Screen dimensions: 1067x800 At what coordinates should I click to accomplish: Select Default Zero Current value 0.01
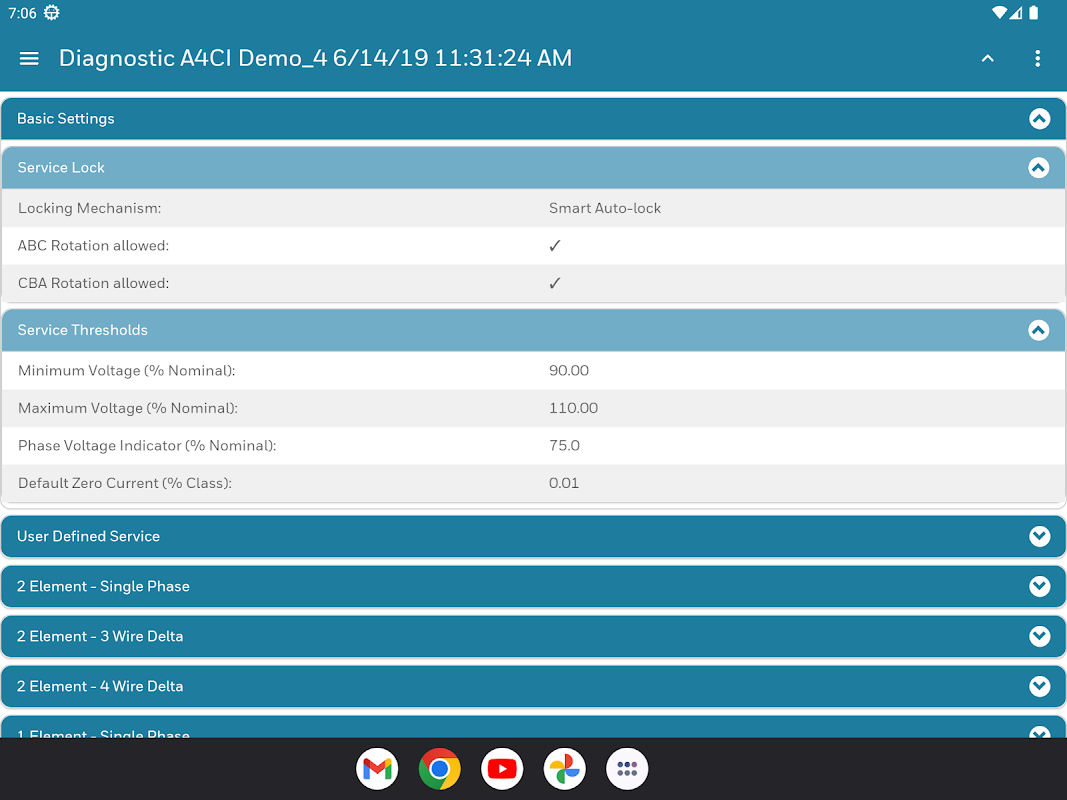point(563,483)
